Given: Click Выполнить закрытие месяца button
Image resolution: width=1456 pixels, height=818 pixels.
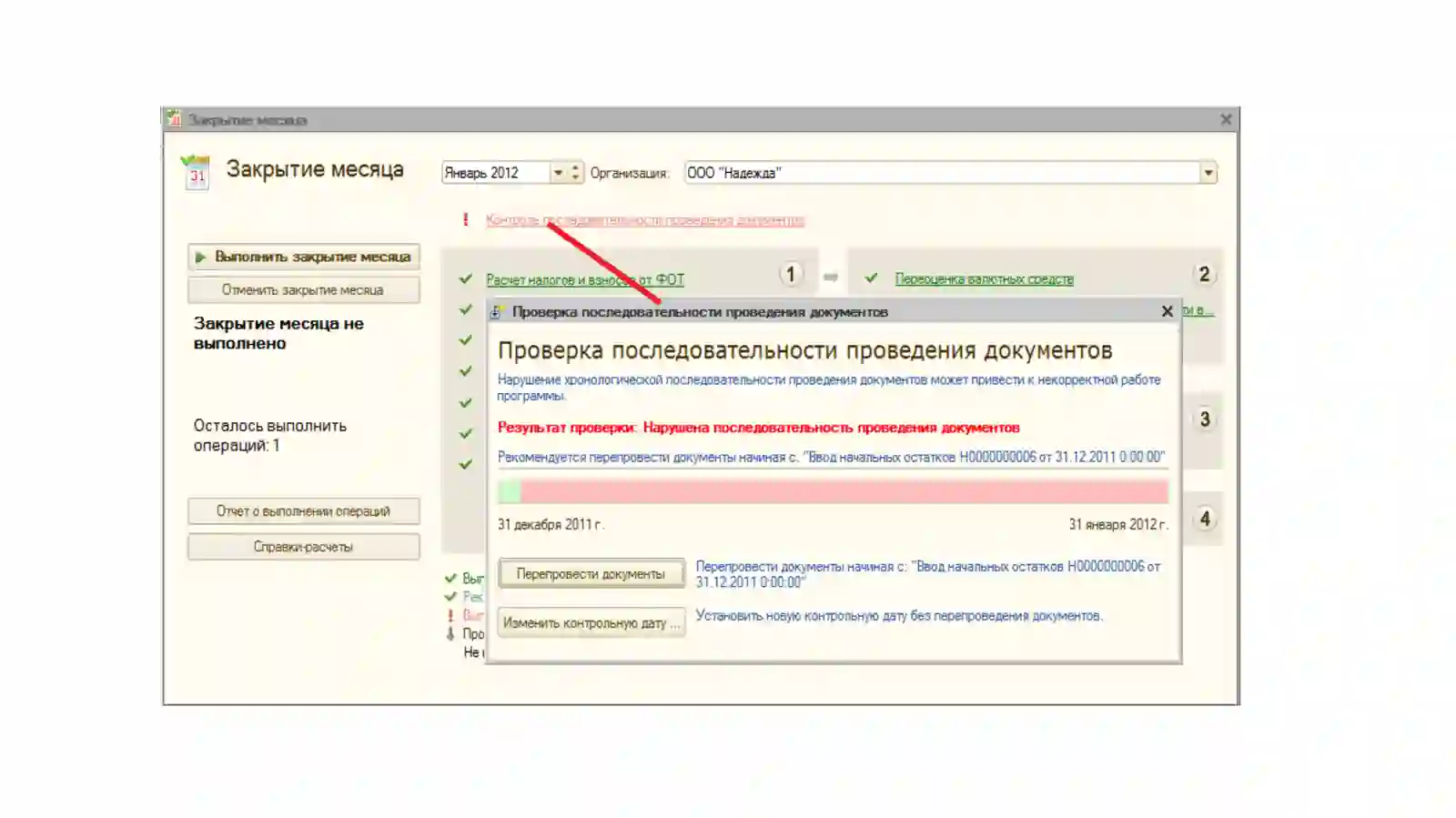Looking at the screenshot, I should 304,257.
